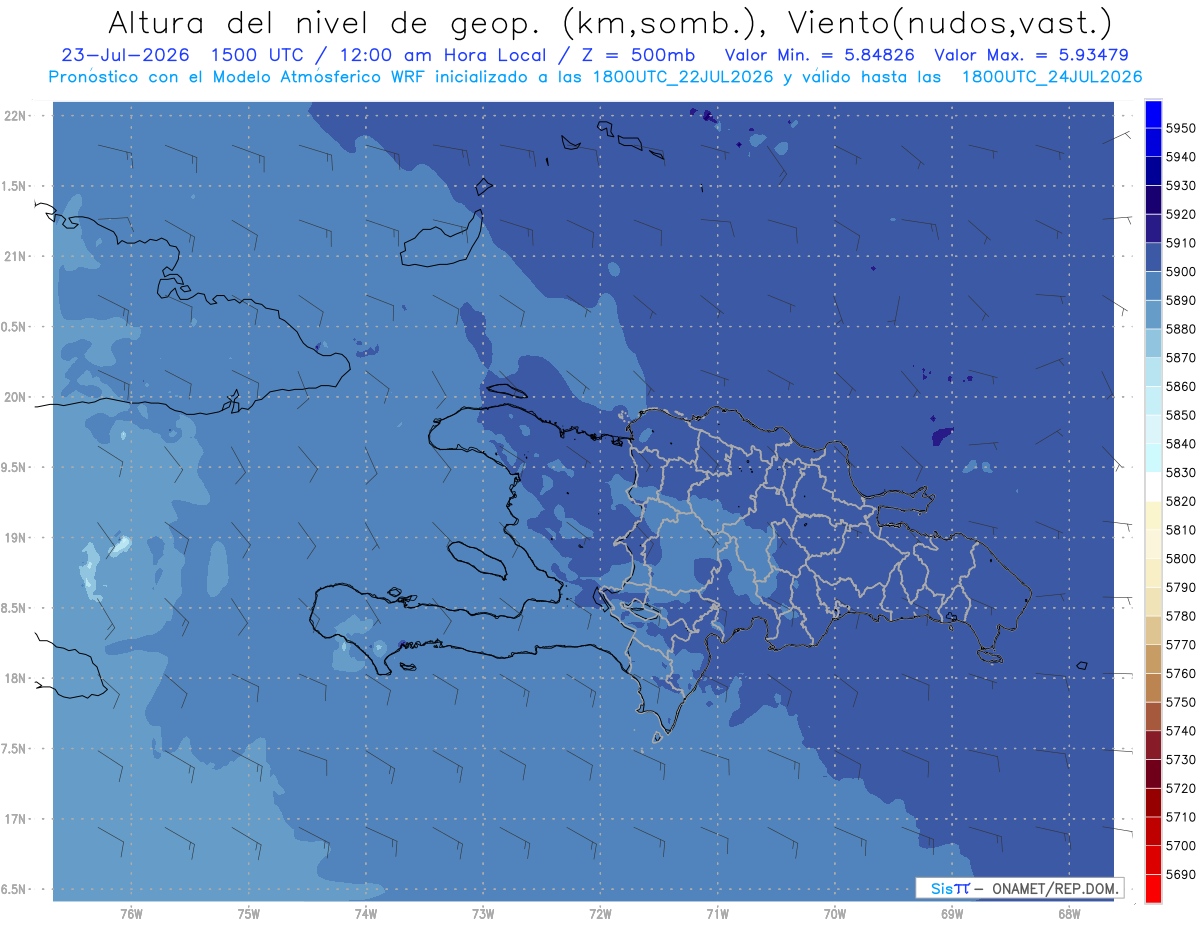Click the '74W' longitude label
Viewport: 1200px width, 927px height.
[365, 913]
